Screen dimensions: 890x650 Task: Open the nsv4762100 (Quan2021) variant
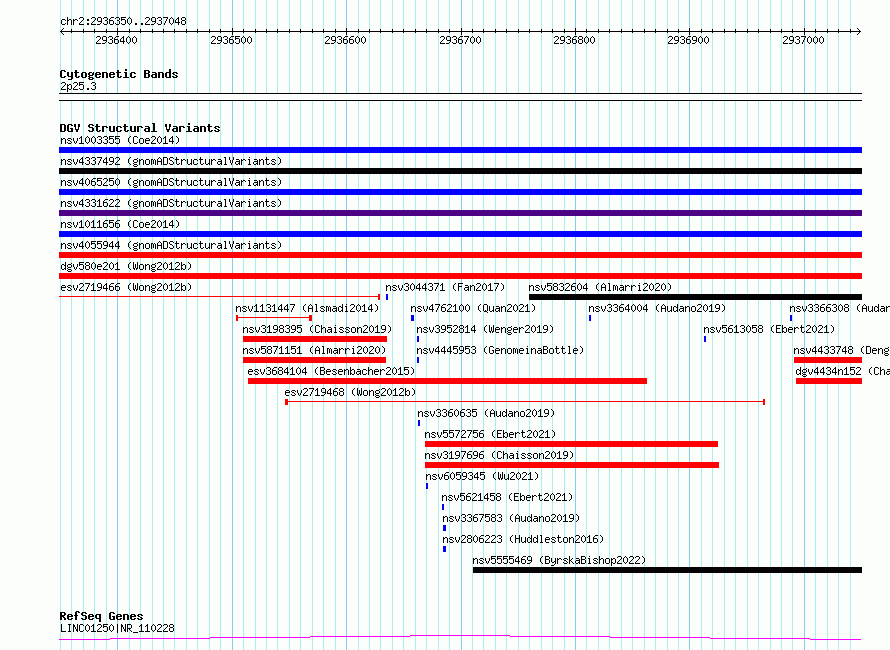(x=473, y=308)
